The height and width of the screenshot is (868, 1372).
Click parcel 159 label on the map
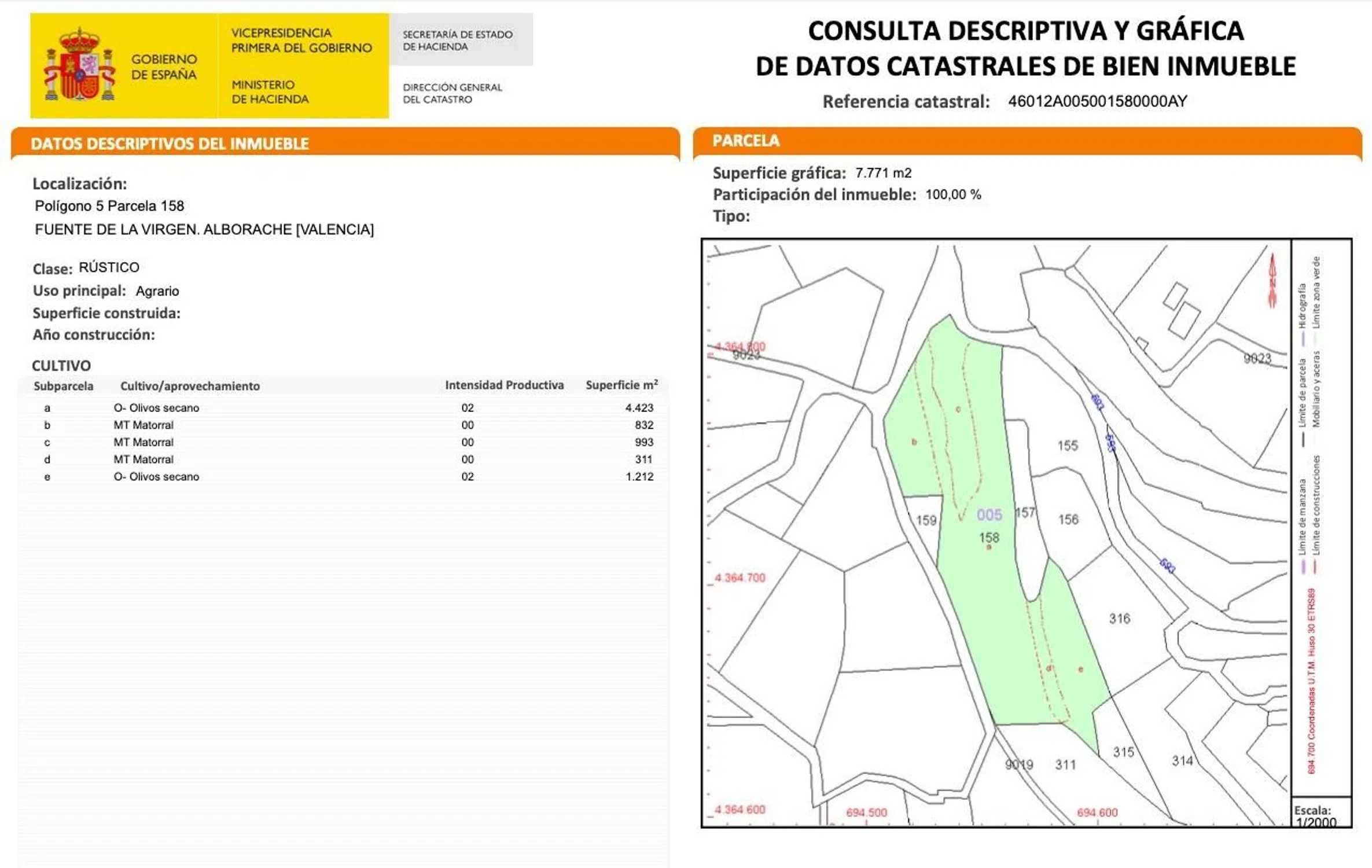926,520
